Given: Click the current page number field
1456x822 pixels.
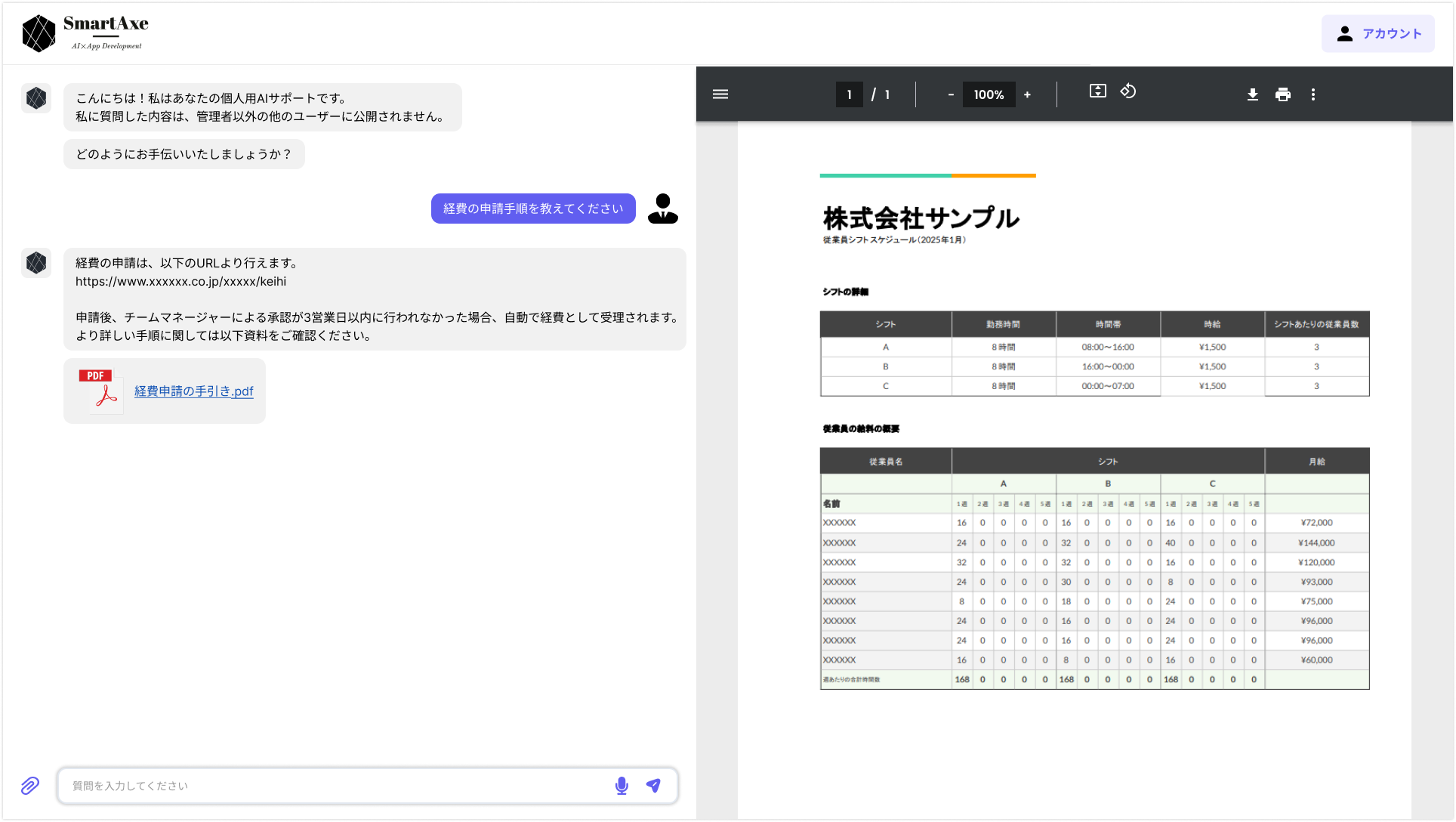Looking at the screenshot, I should pos(849,94).
